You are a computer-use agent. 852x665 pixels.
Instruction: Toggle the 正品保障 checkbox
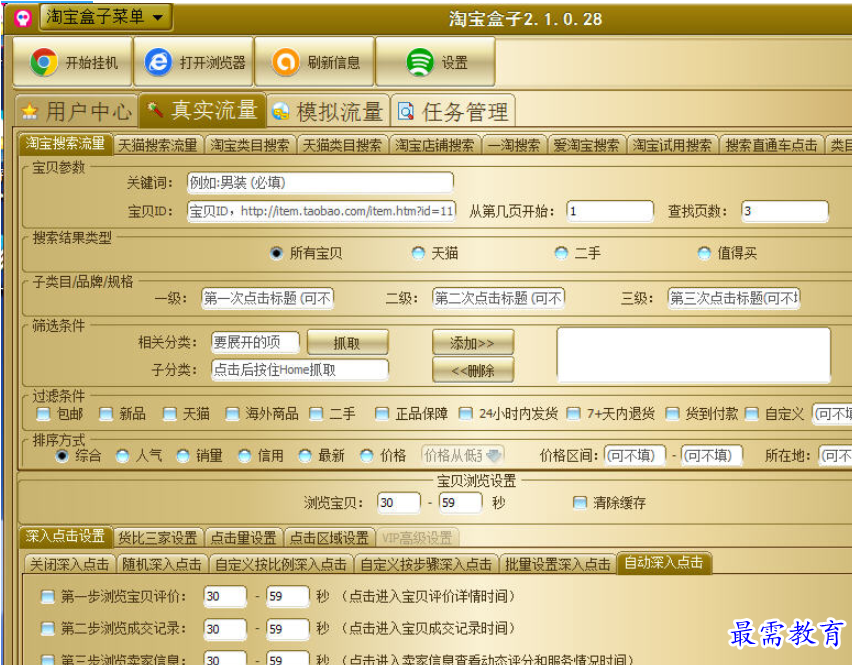(382, 415)
